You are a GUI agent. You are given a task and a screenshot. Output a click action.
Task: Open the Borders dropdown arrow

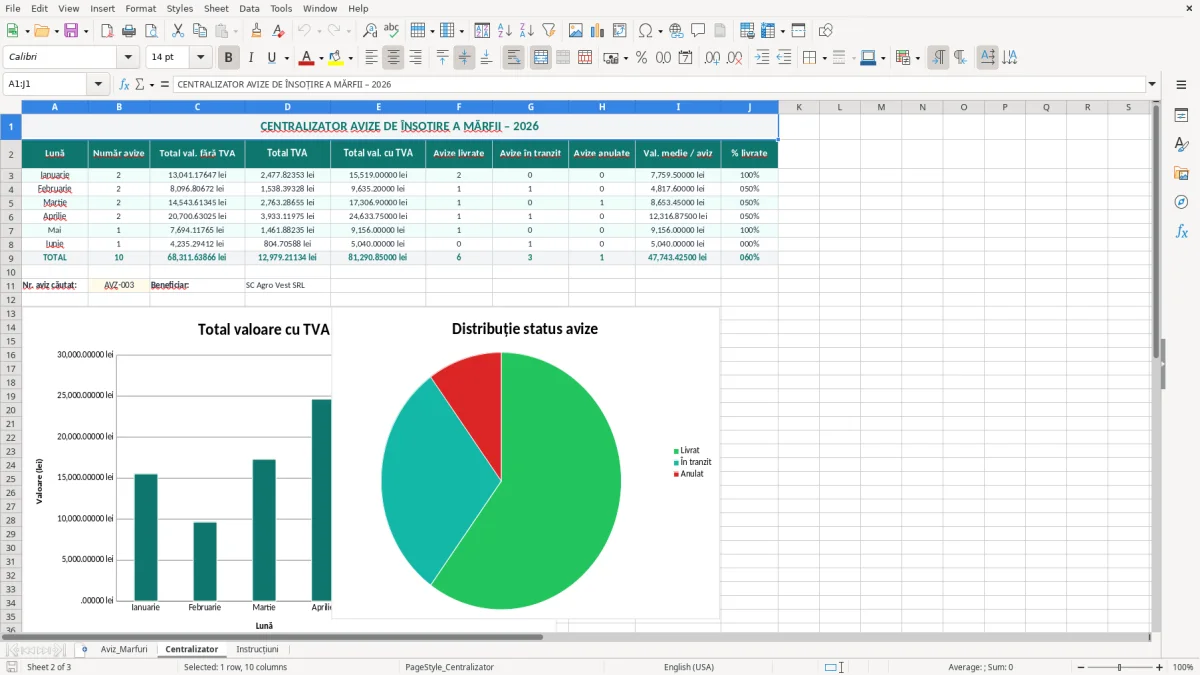824,58
